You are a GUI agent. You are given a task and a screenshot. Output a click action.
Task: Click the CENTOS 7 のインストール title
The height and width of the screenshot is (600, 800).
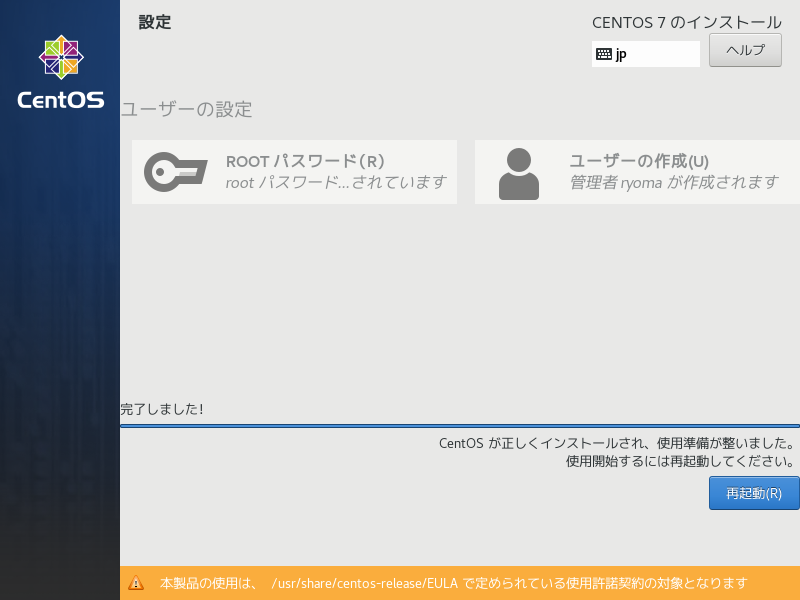tap(687, 22)
